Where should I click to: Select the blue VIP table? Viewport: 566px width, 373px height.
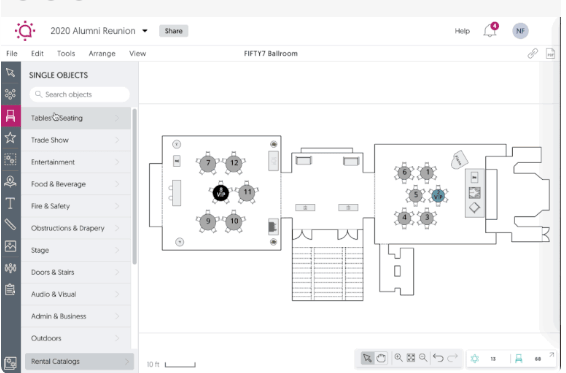click(438, 196)
